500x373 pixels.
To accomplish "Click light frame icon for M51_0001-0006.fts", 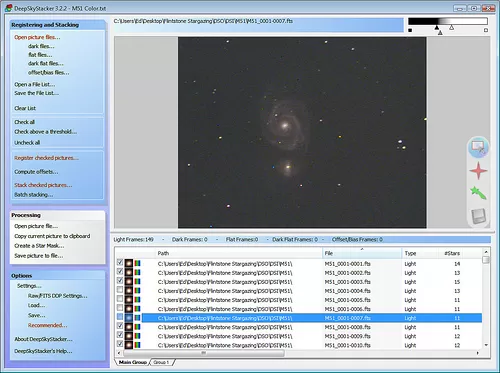I will click(x=129, y=309).
